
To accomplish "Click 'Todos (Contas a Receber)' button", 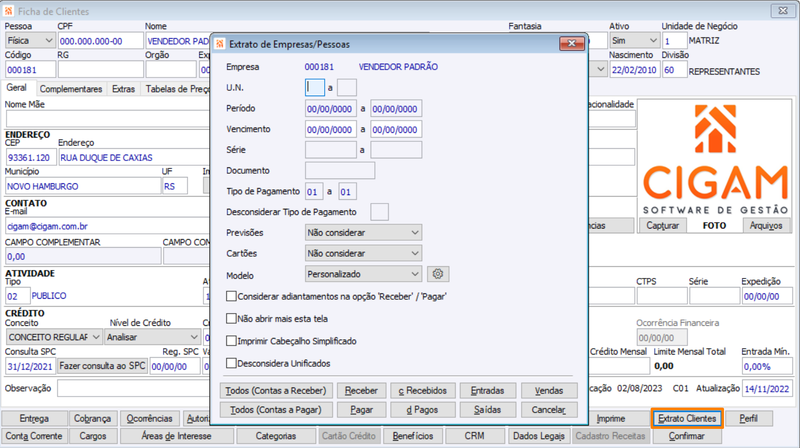I will (x=276, y=391).
